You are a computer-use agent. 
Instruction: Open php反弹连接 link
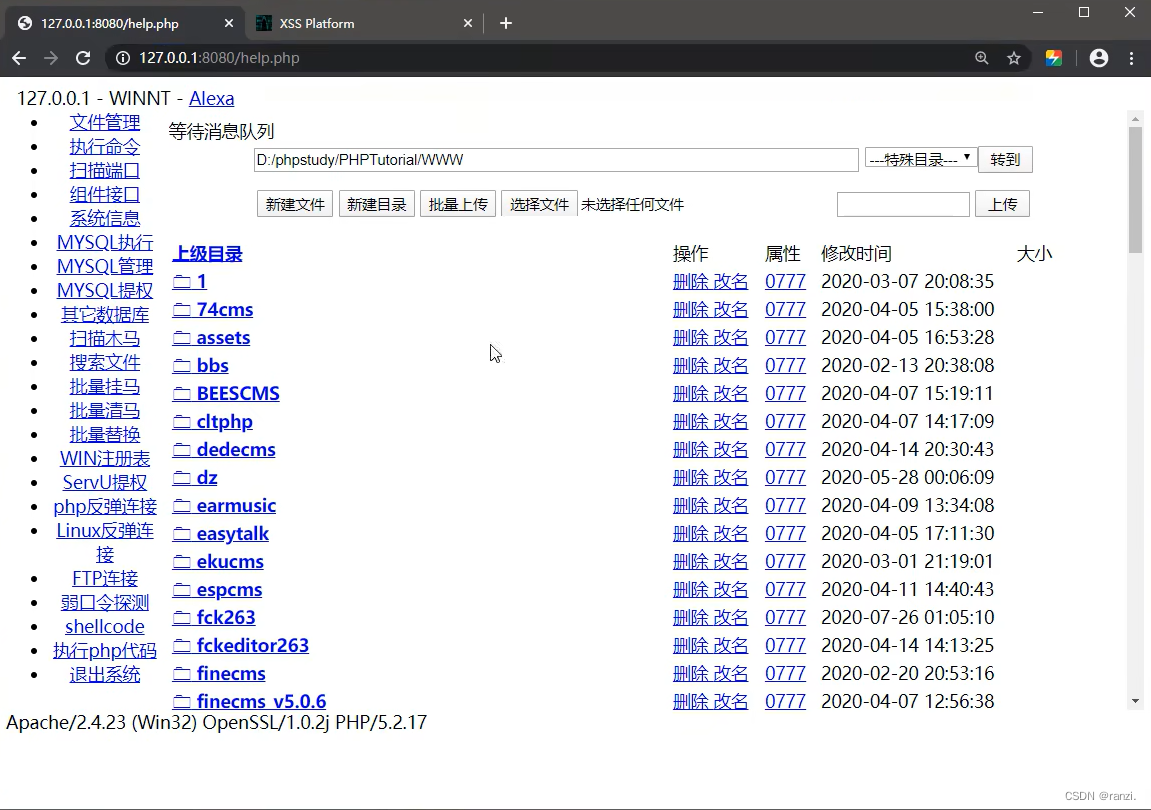coord(105,507)
